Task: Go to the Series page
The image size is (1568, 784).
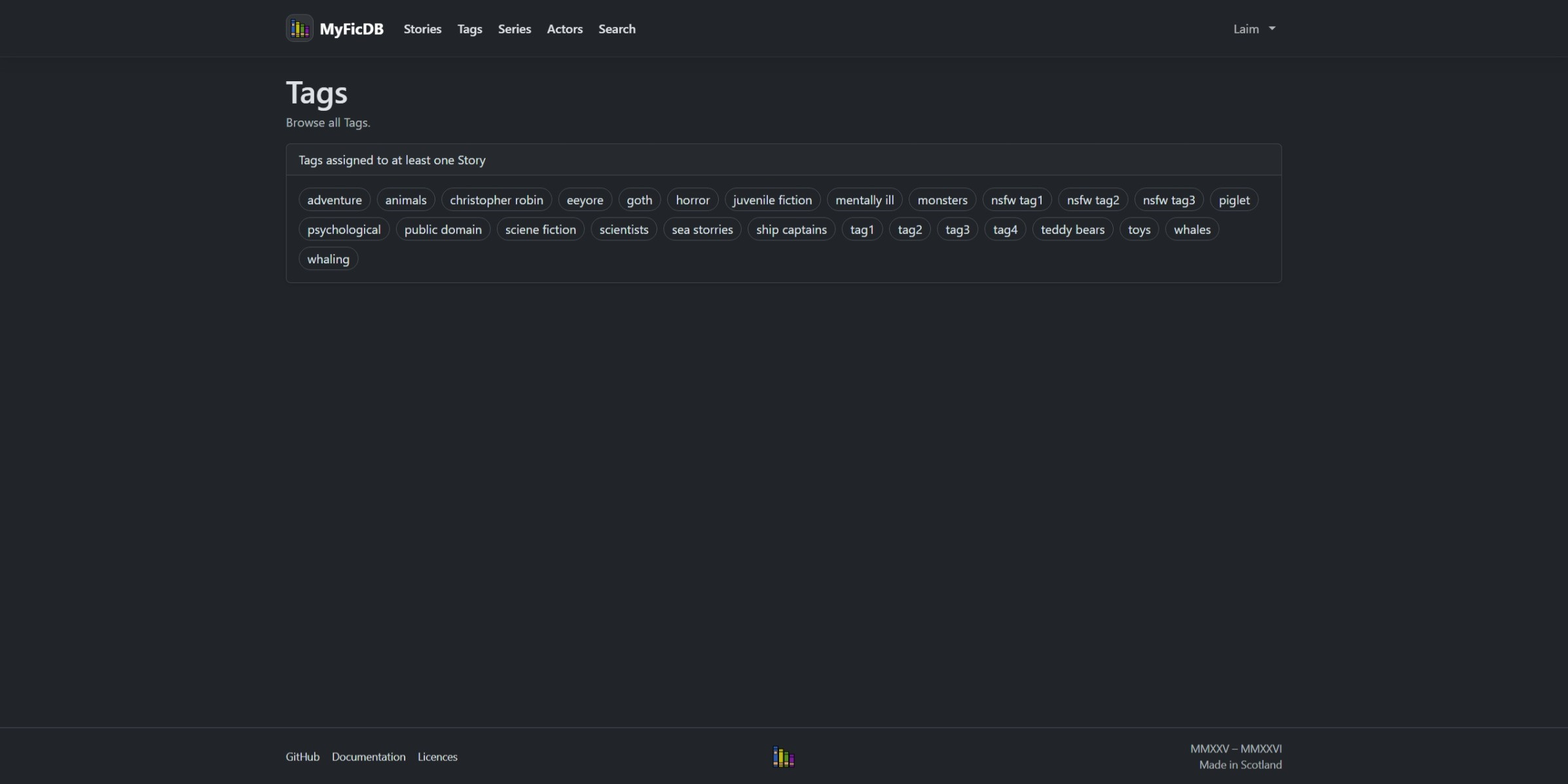Action: [x=514, y=29]
